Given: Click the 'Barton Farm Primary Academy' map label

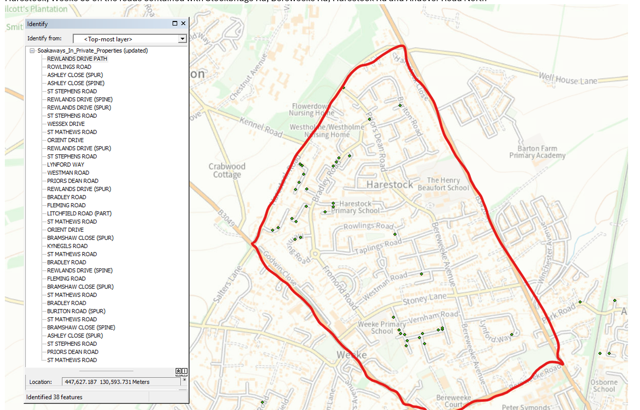Looking at the screenshot, I should coord(537,152).
